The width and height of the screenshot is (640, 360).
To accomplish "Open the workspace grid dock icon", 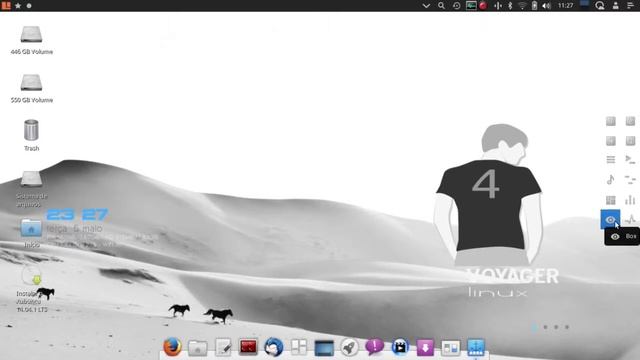I will (299, 347).
